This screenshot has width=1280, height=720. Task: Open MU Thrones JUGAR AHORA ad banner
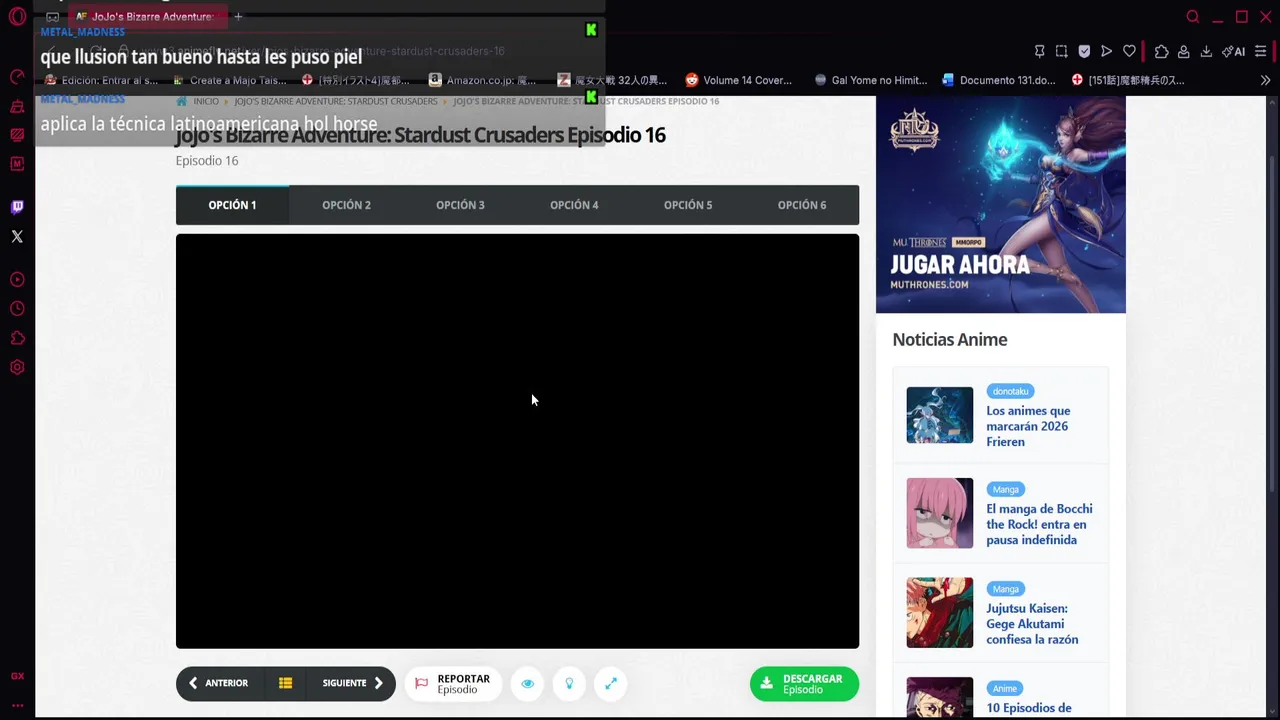pyautogui.click(x=1001, y=205)
